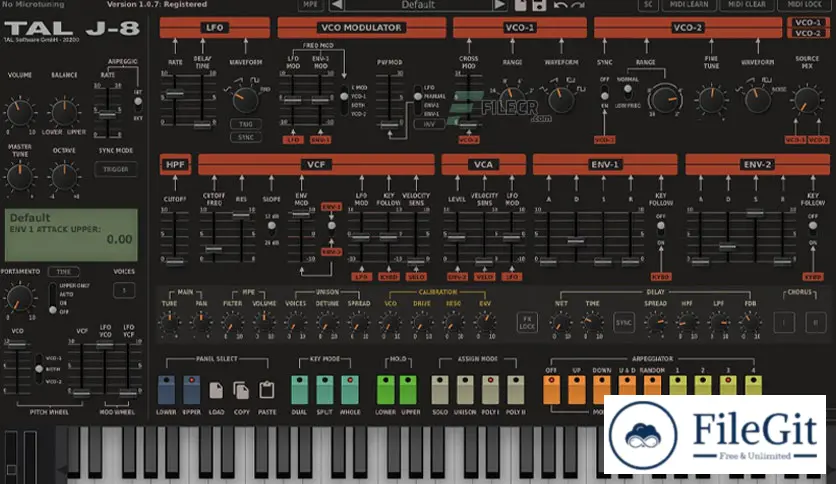
Task: Click the MAIN TUNE knob
Action: coord(170,322)
